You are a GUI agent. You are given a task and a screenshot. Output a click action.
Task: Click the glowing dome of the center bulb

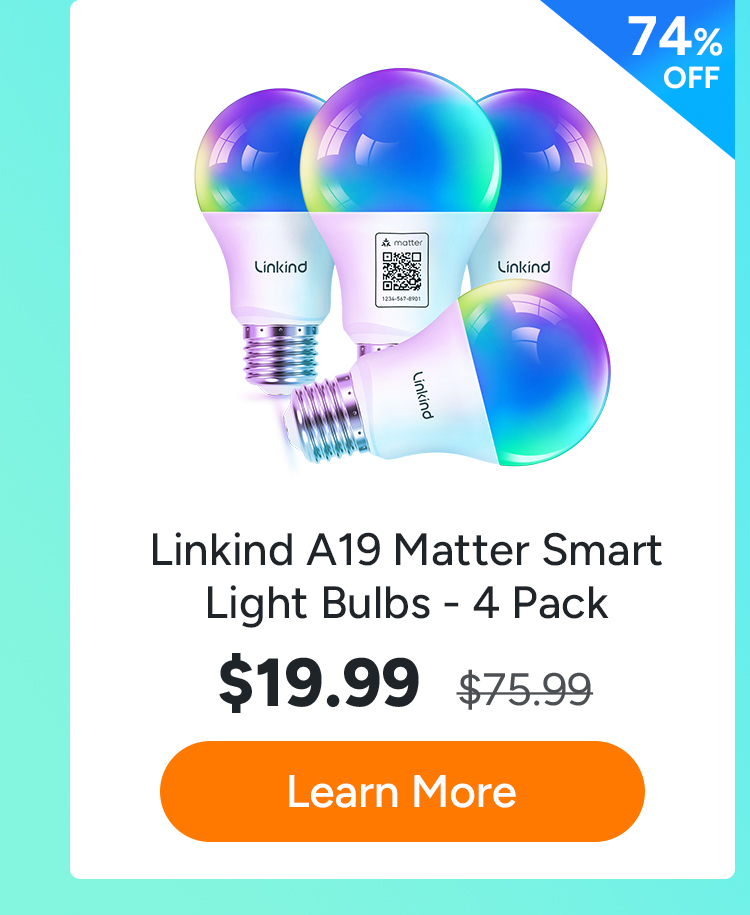pos(400,140)
